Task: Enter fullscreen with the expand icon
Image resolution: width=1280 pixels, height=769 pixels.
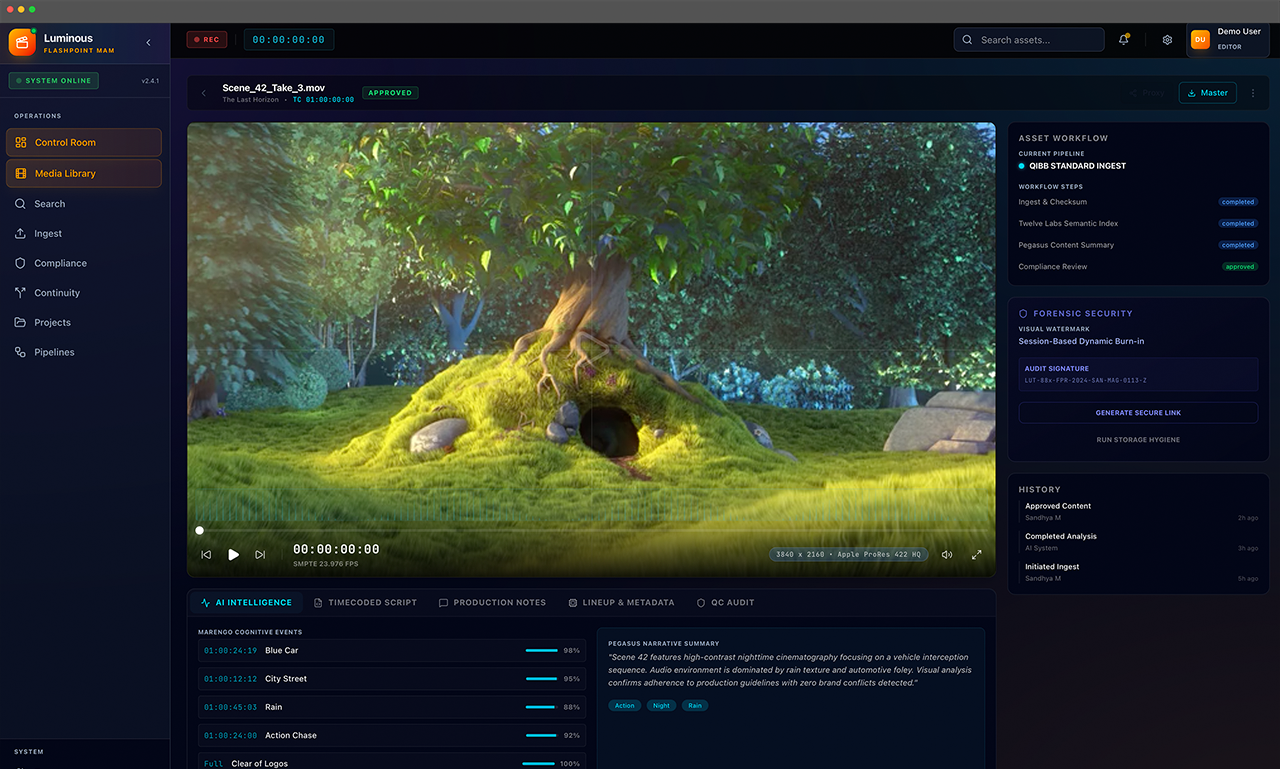Action: tap(977, 555)
